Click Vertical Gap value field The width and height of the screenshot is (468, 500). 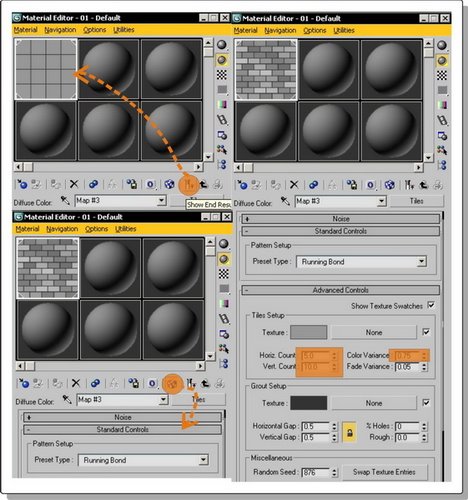click(x=315, y=437)
